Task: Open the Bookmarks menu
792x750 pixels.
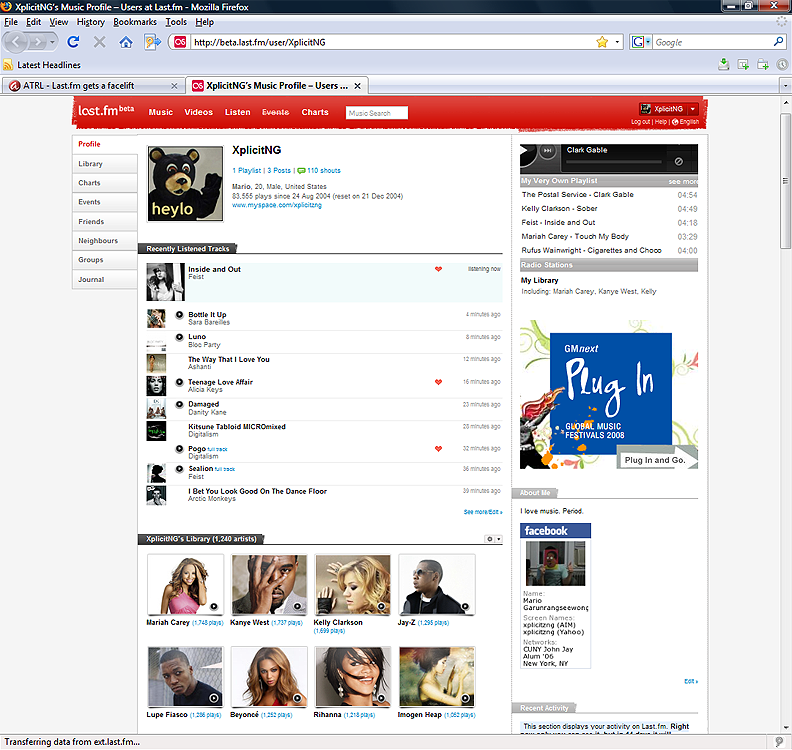Action: (135, 22)
